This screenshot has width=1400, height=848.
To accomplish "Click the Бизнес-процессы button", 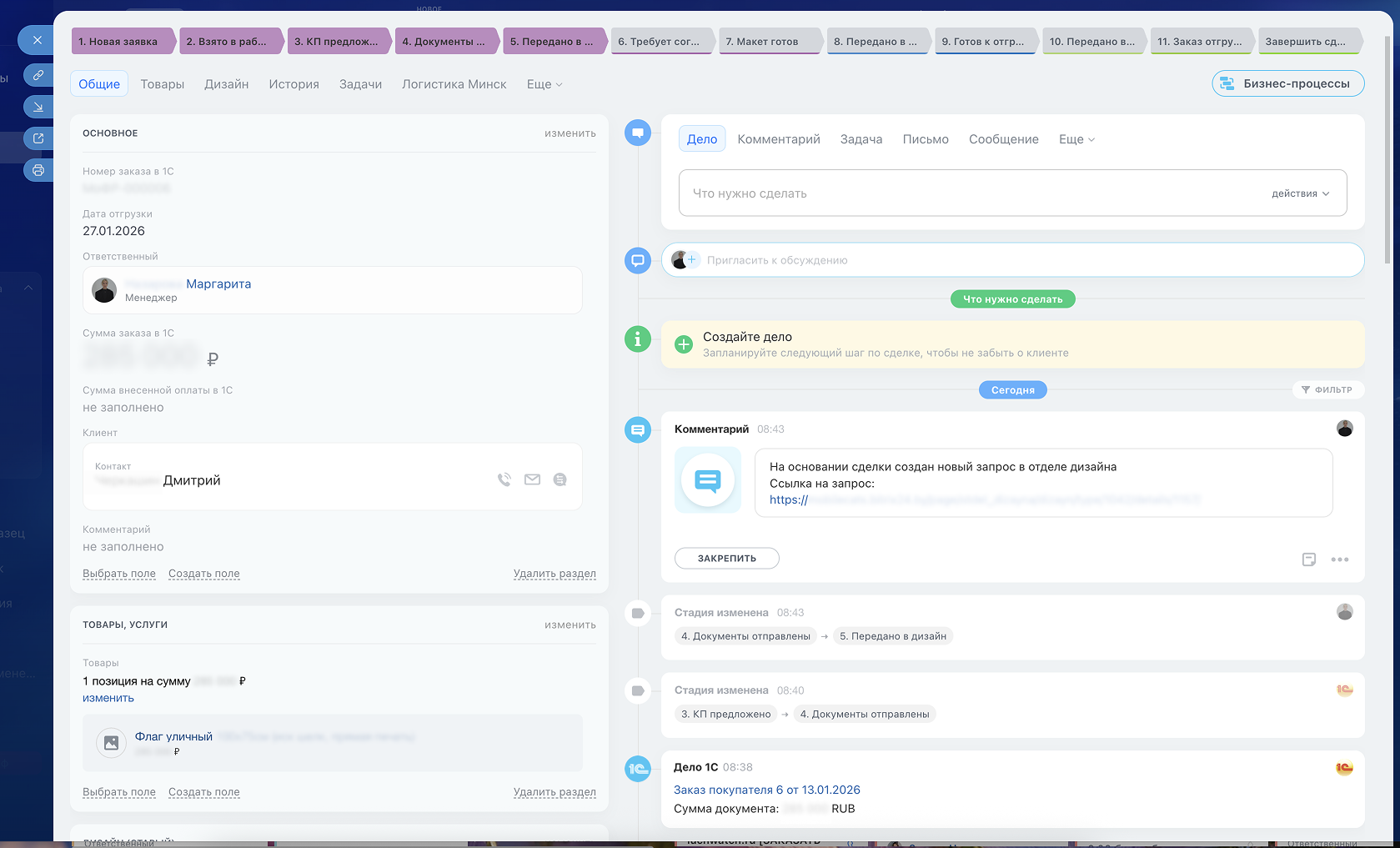I will (x=1288, y=83).
